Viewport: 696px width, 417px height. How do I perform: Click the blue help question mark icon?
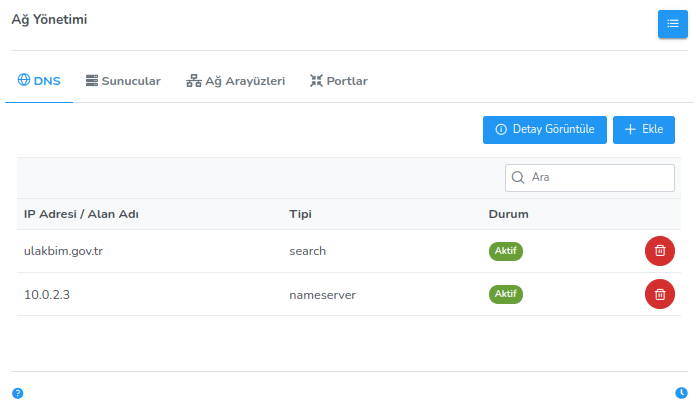(x=17, y=393)
